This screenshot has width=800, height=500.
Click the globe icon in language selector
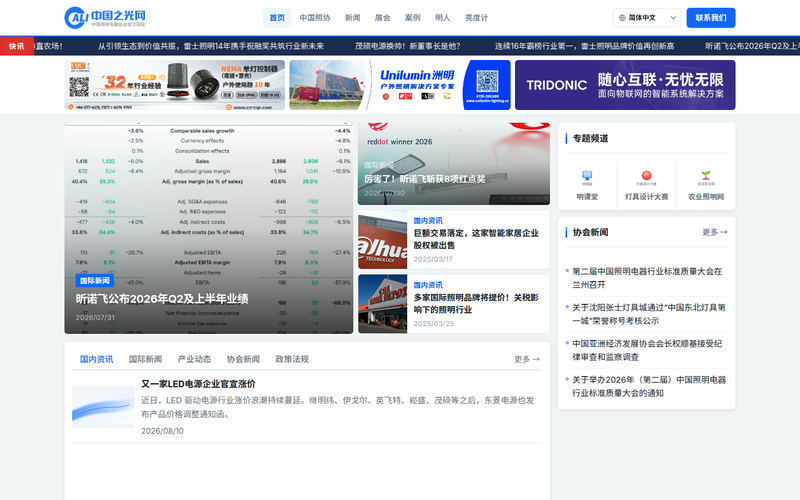622,18
